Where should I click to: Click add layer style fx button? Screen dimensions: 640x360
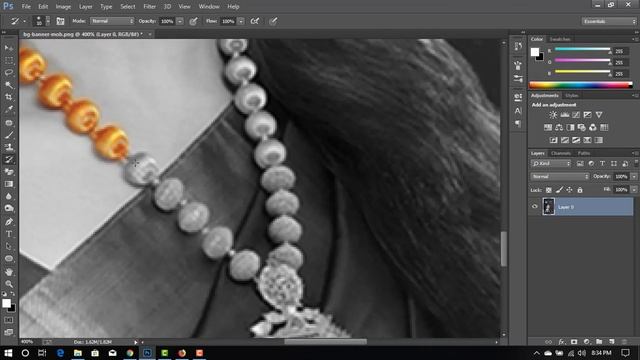pos(562,342)
